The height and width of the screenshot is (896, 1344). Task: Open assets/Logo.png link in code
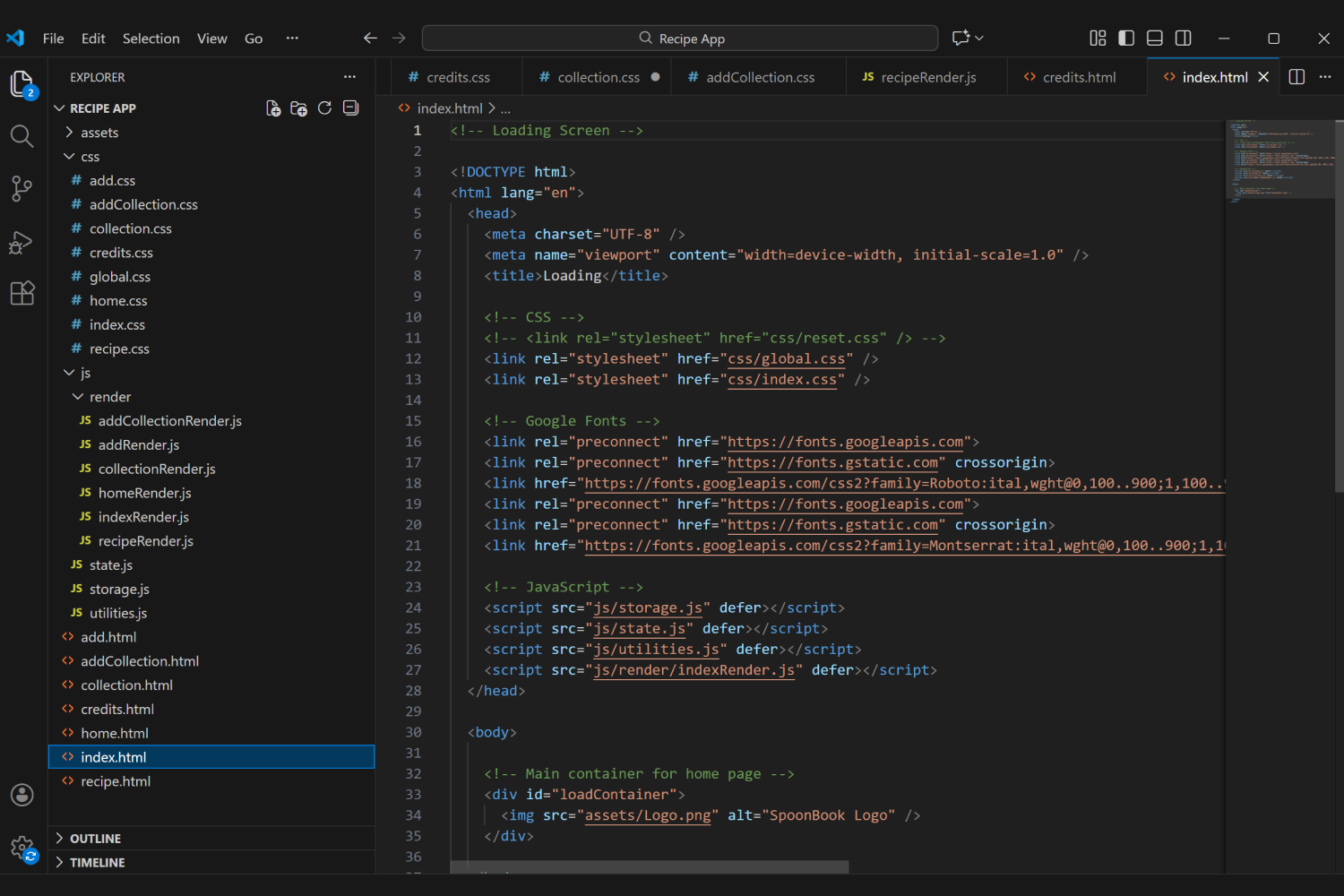(x=648, y=814)
